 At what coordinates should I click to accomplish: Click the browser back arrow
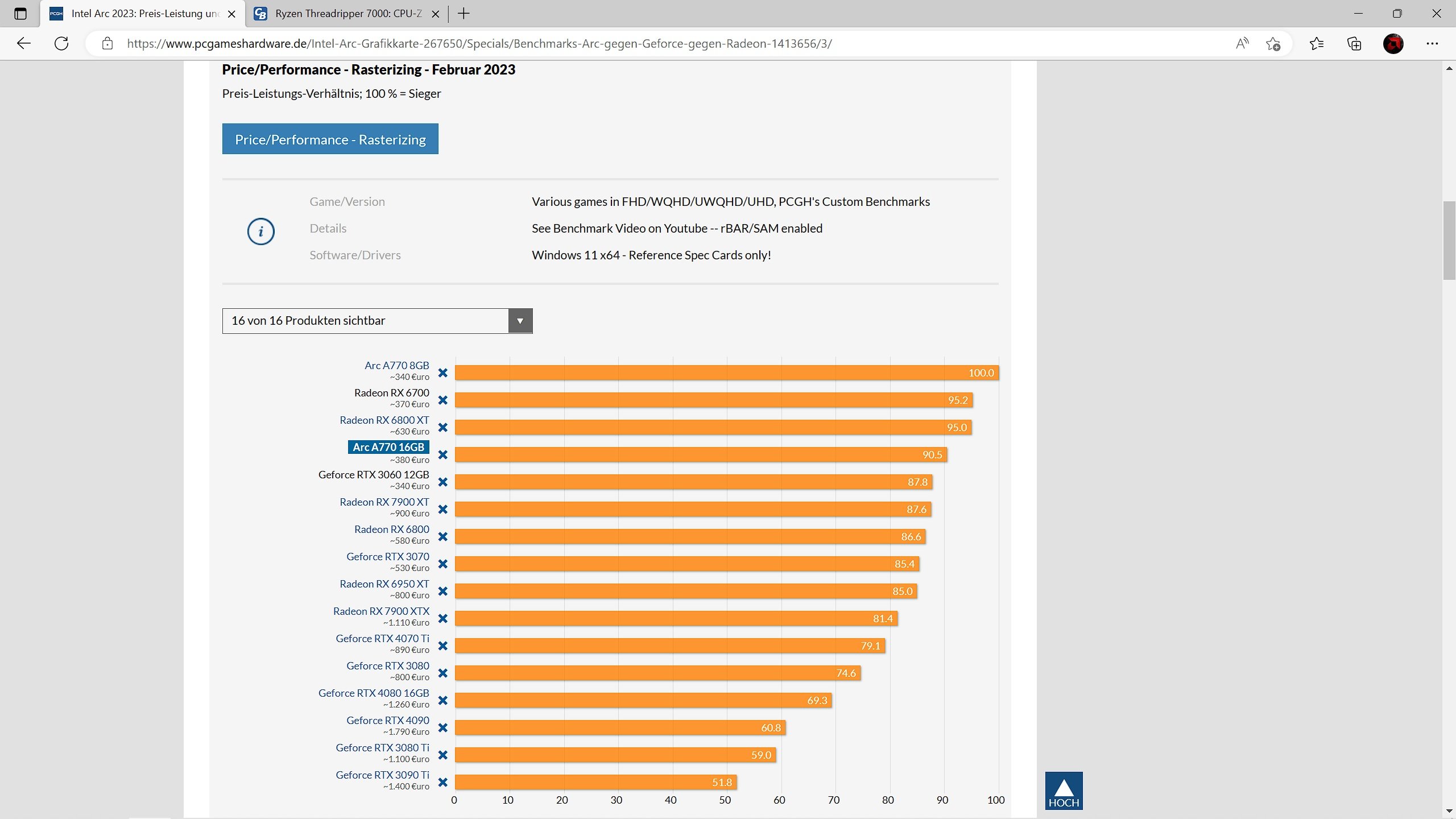tap(24, 43)
